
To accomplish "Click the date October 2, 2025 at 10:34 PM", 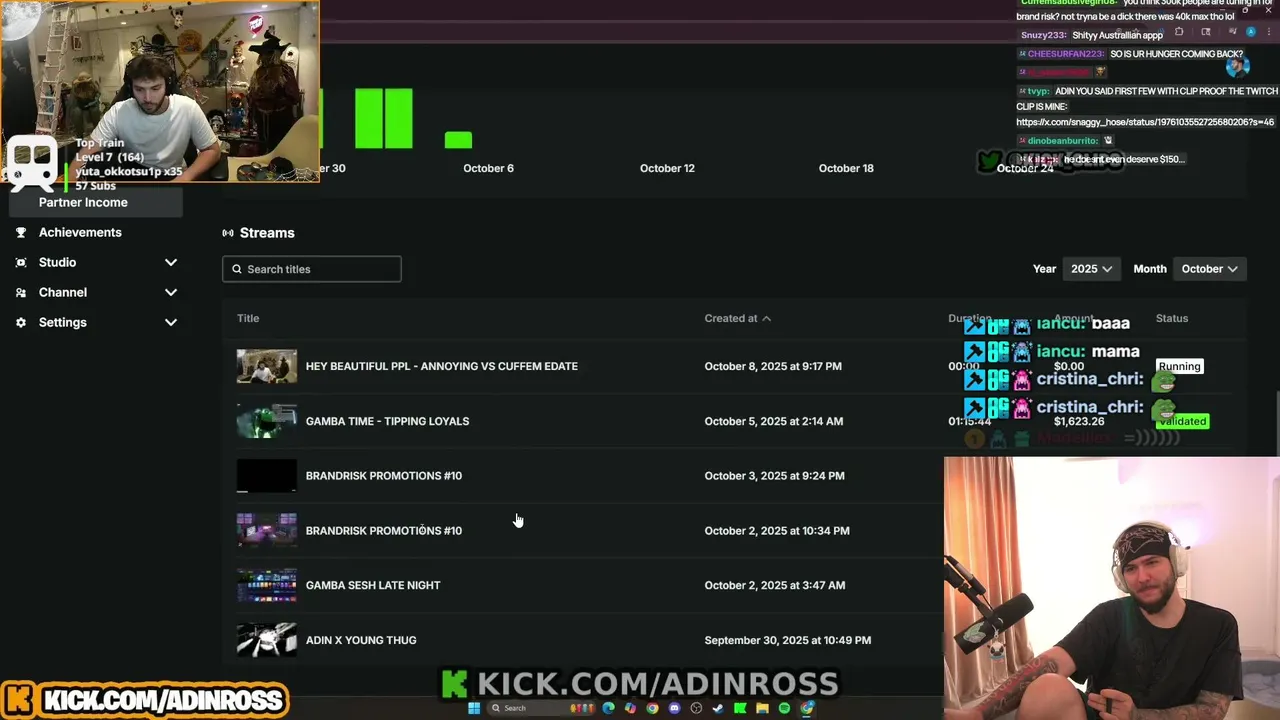I will coord(777,531).
